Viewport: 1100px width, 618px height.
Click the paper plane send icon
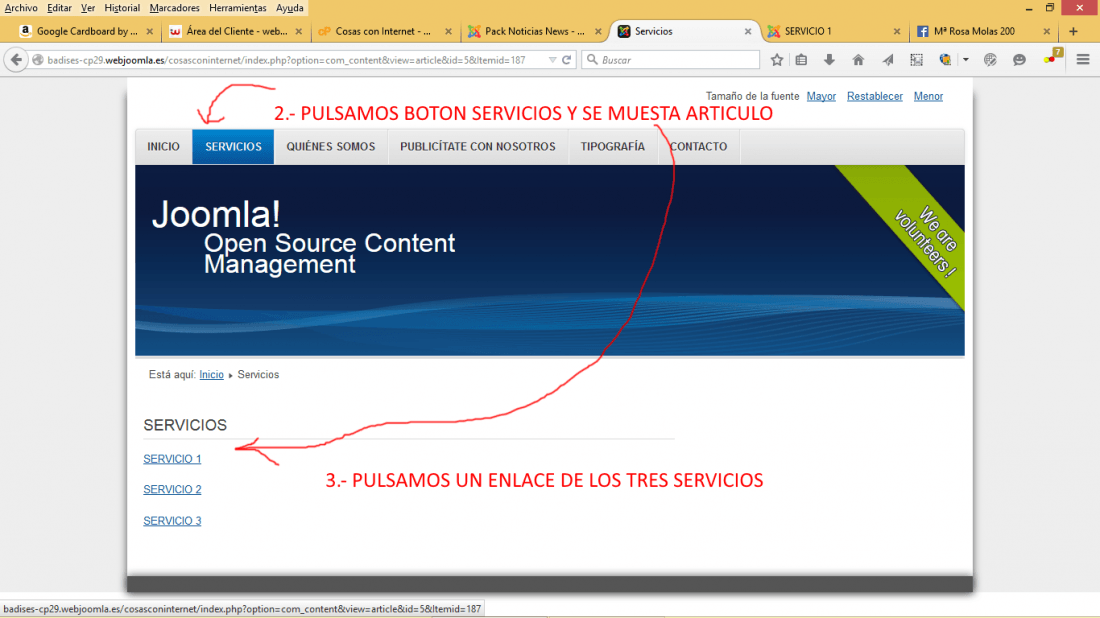(x=888, y=60)
